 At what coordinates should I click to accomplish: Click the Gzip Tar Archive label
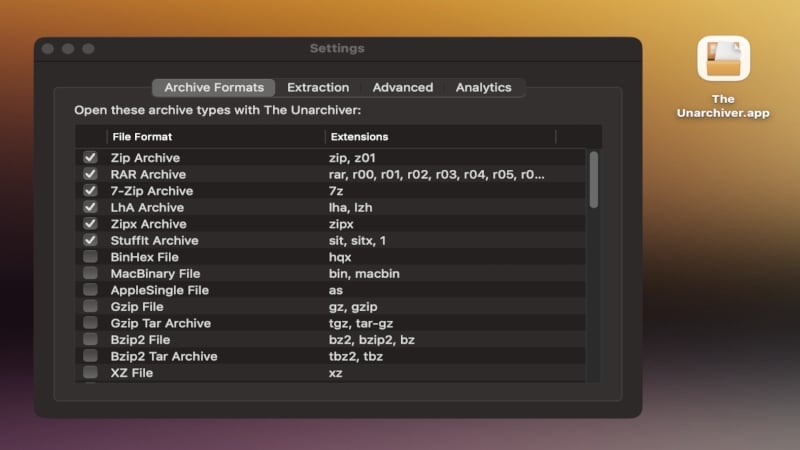point(161,323)
